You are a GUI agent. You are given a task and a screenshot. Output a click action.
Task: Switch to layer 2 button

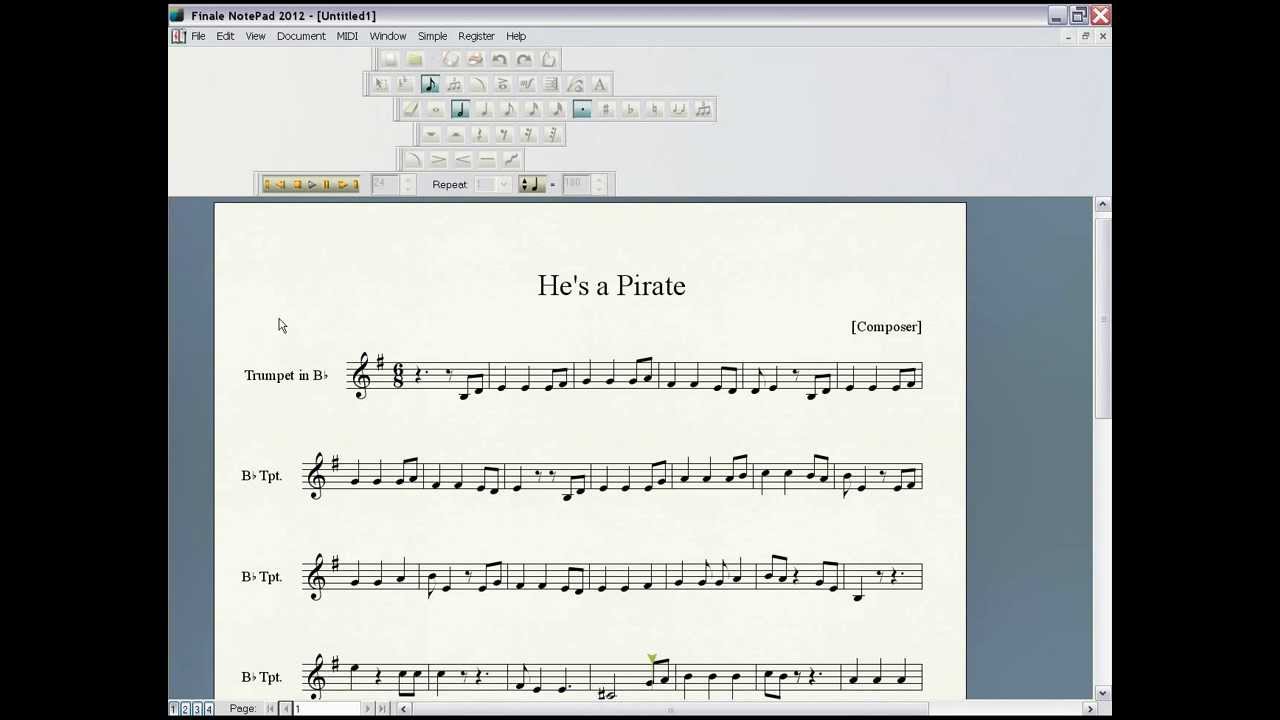click(x=185, y=708)
